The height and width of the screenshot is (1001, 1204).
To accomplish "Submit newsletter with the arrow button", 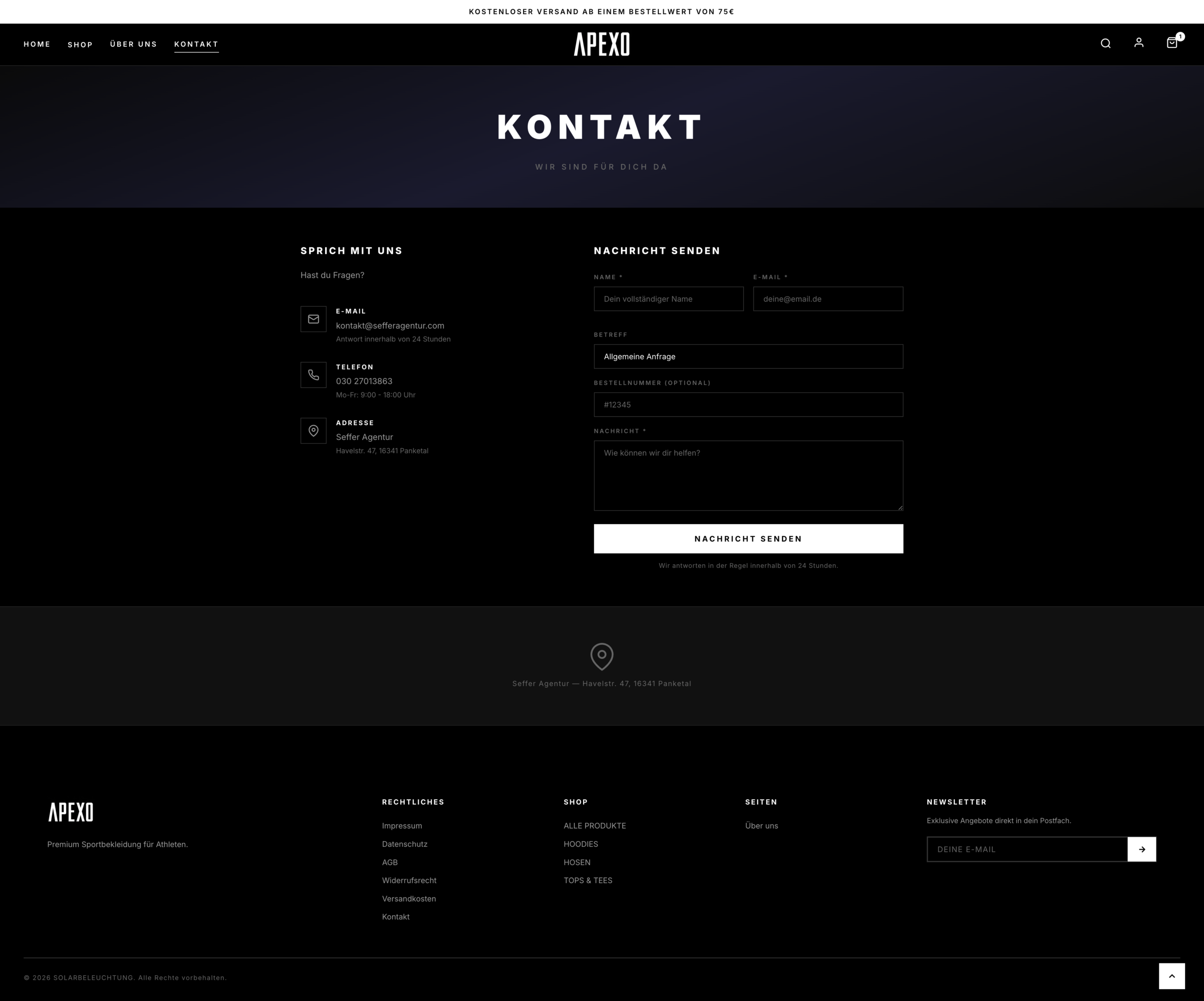I will pos(1141,849).
